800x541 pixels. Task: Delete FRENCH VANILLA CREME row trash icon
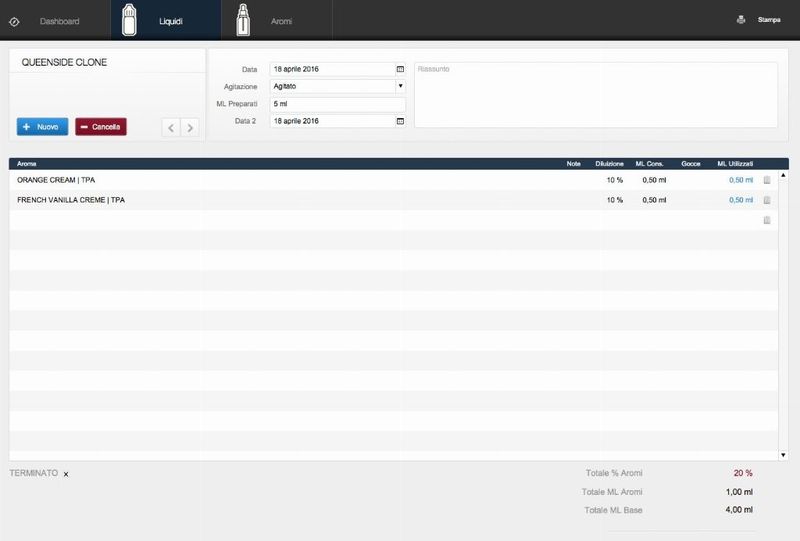(x=767, y=200)
